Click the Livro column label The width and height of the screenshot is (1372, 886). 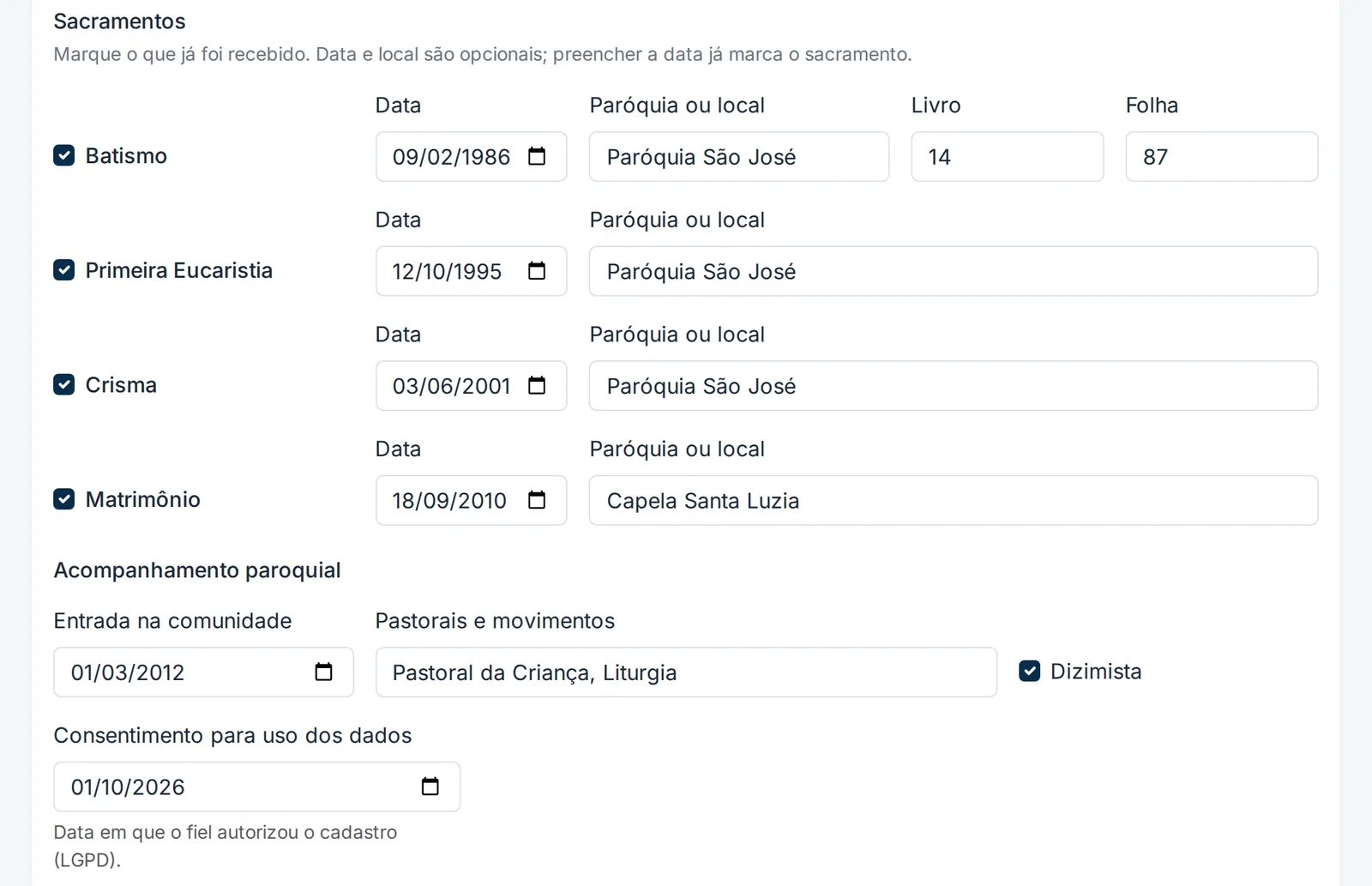[x=936, y=105]
